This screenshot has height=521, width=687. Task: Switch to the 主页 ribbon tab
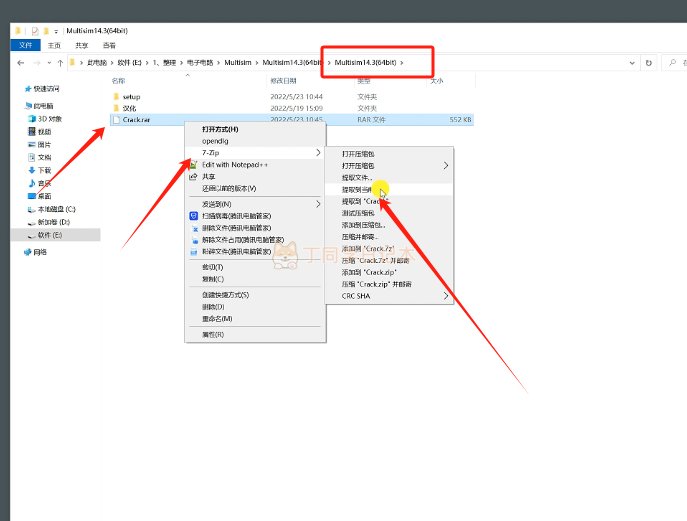click(x=54, y=45)
